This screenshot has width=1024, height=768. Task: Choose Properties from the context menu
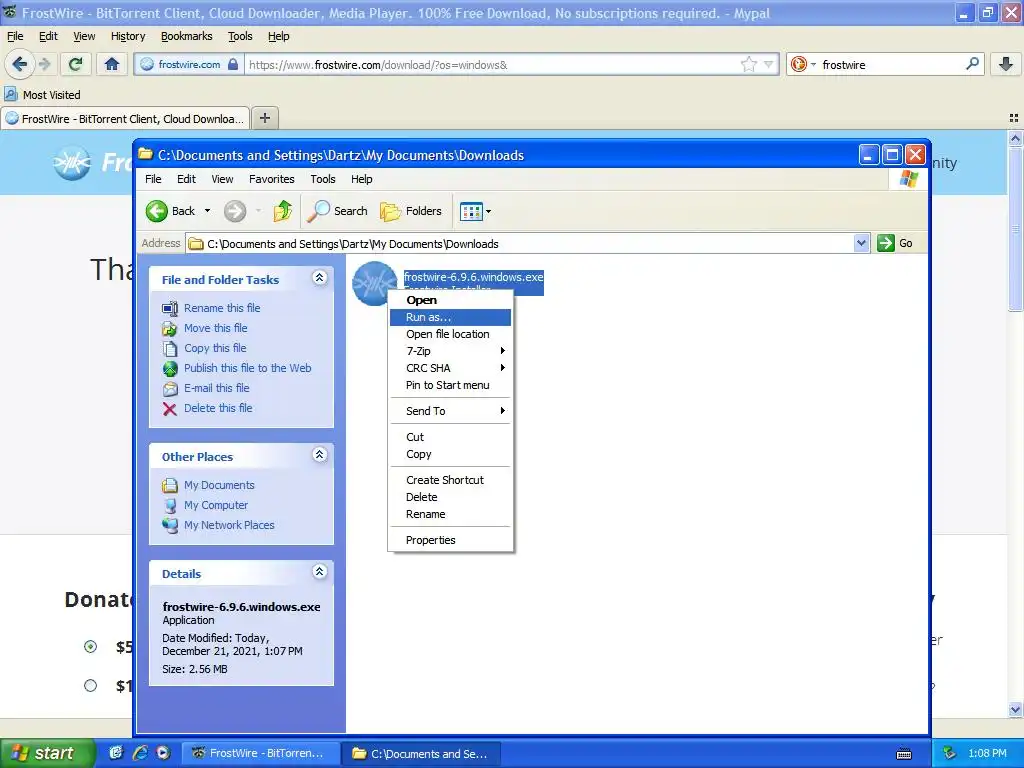click(x=450, y=540)
